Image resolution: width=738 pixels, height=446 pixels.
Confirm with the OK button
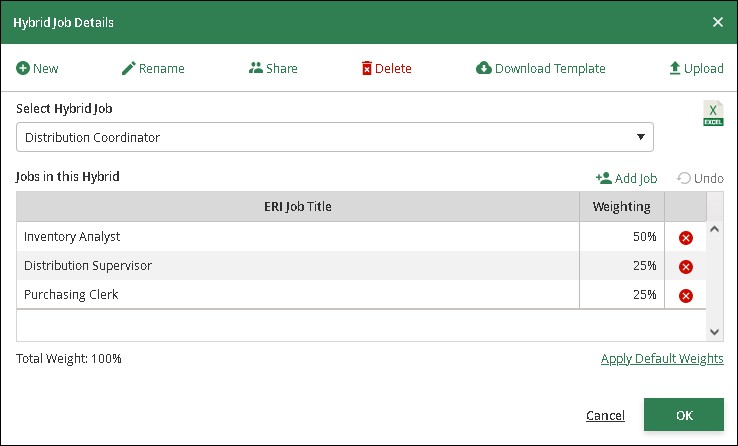coord(683,415)
